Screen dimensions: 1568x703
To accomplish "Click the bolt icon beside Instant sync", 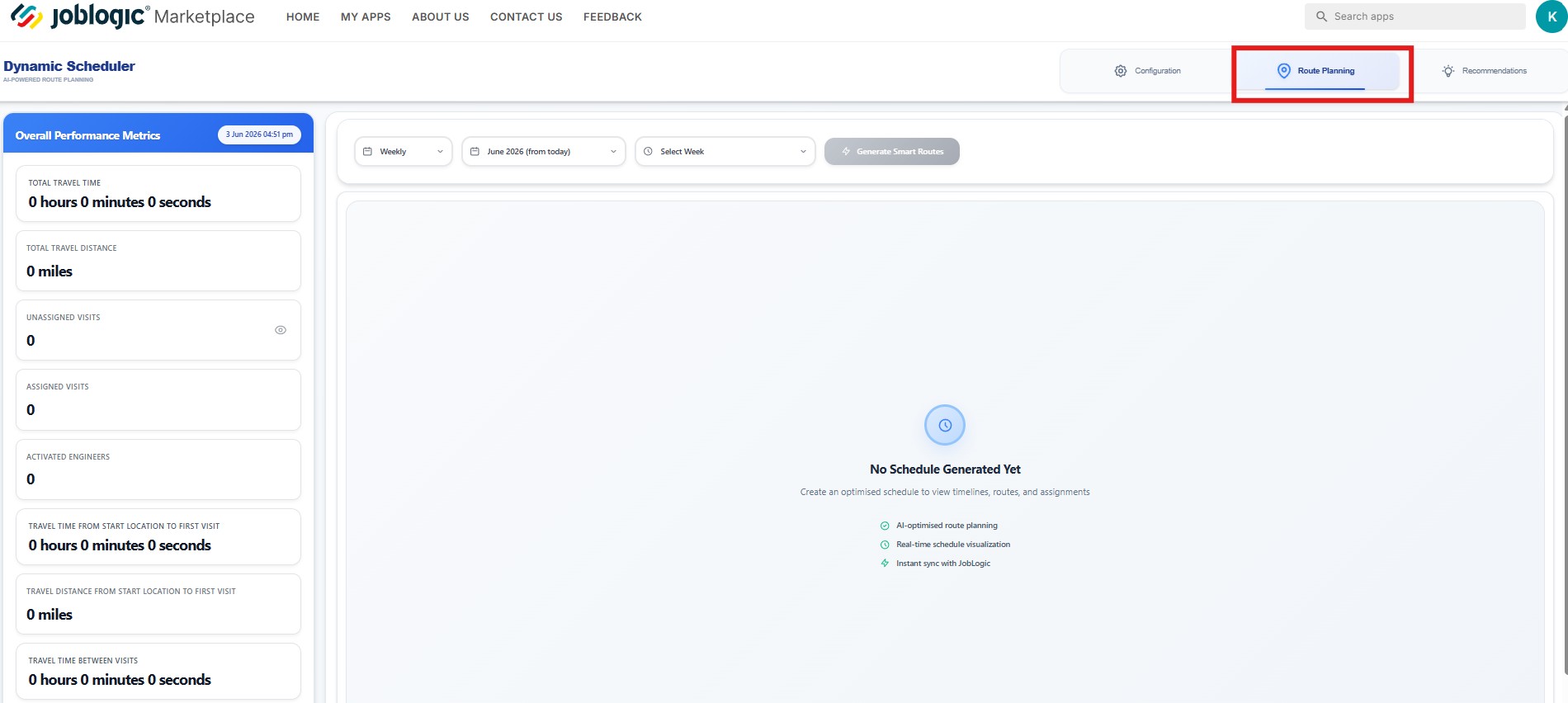I will 885,564.
